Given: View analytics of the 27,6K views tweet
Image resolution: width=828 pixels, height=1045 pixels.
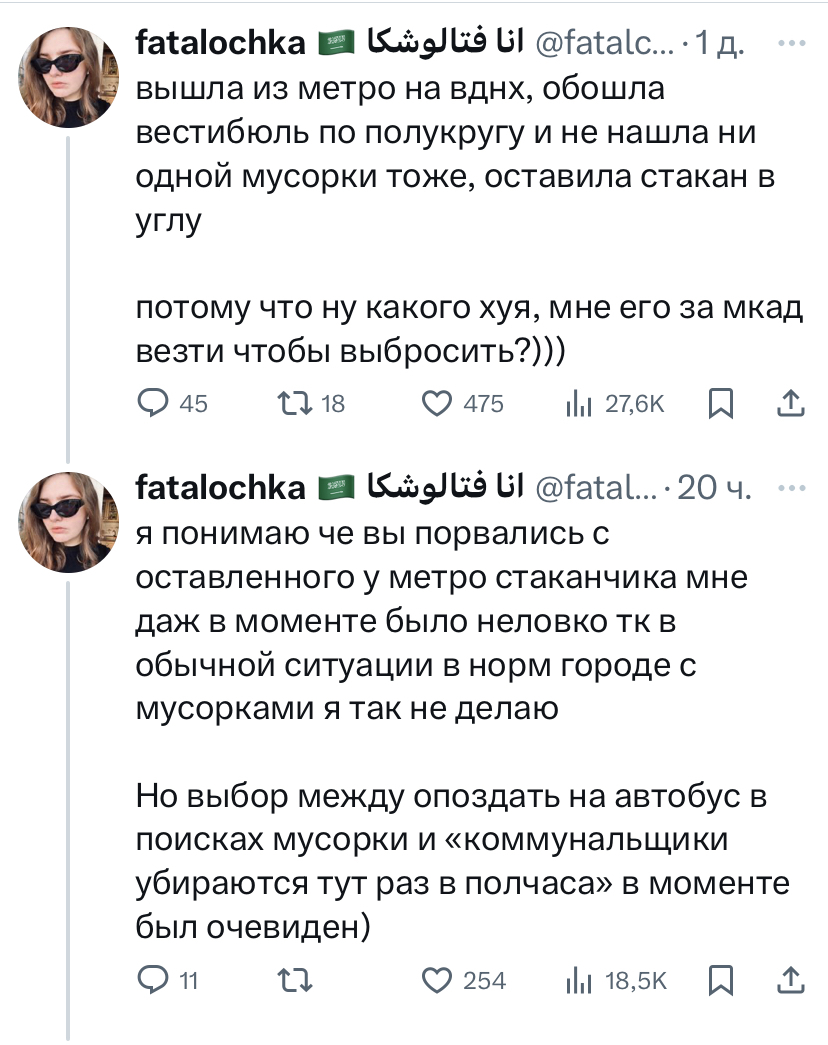Looking at the screenshot, I should pos(579,403).
